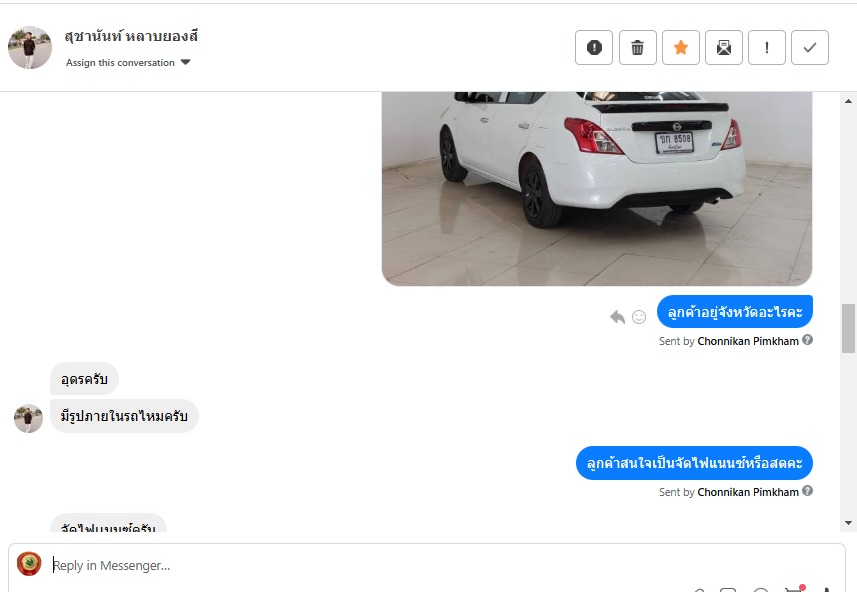857x592 pixels.
Task: Mark the conversation as unread with the envelope icon
Action: pos(724,48)
